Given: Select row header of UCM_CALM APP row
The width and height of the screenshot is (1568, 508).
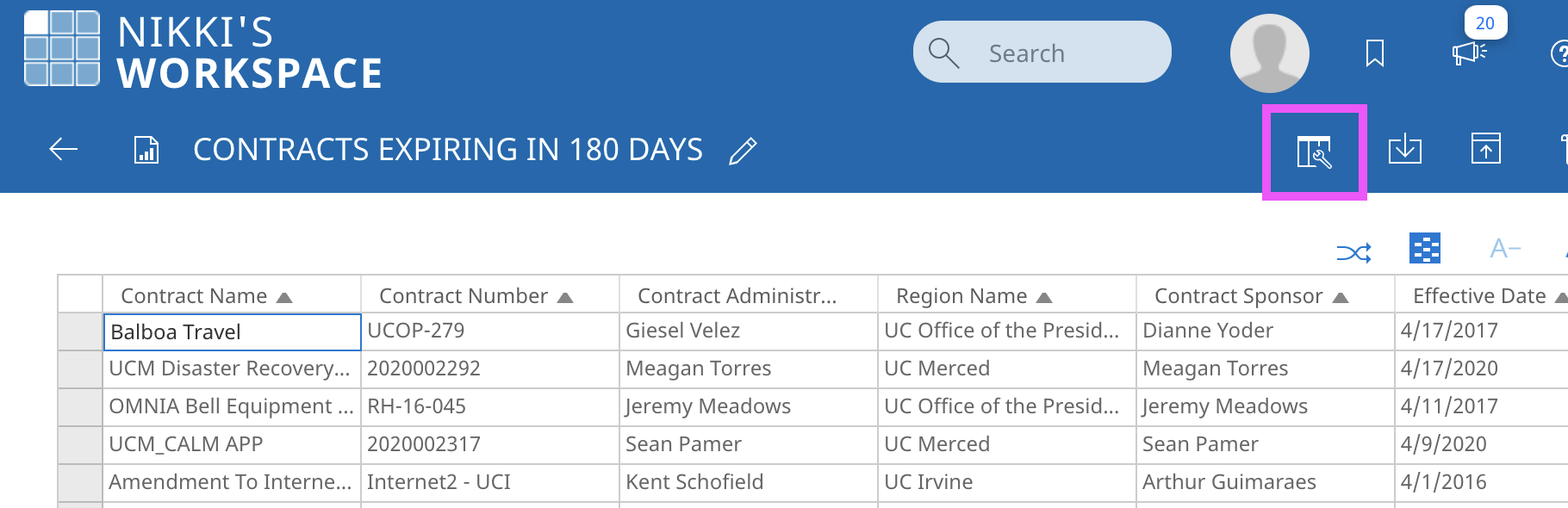Looking at the screenshot, I should (80, 444).
